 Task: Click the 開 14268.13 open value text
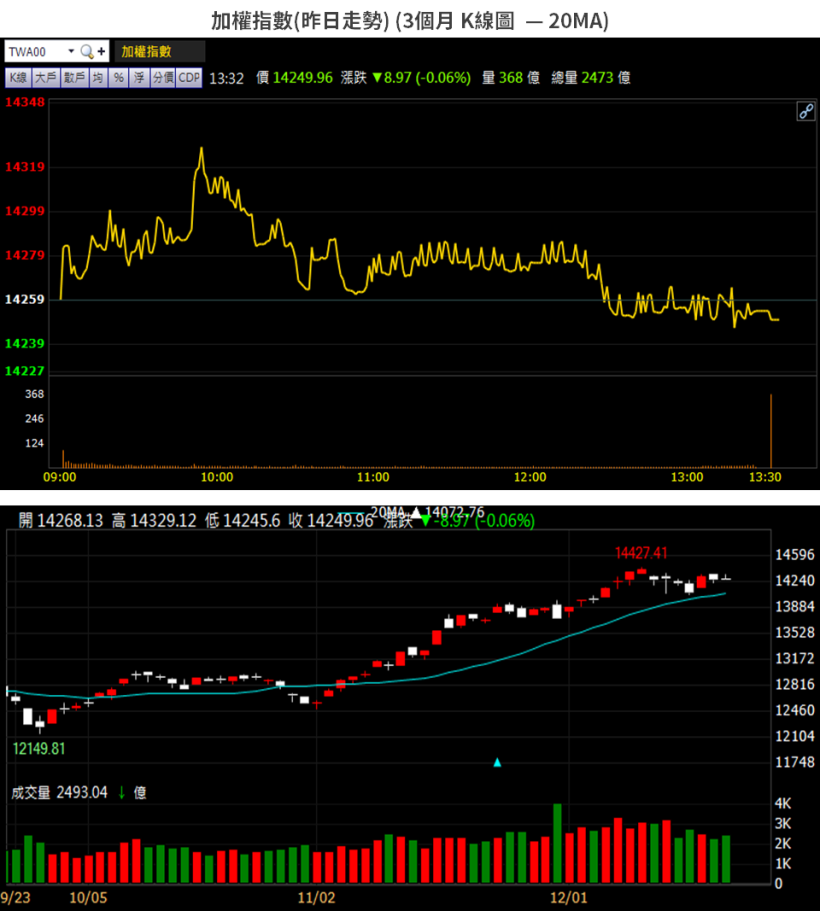click(60, 521)
